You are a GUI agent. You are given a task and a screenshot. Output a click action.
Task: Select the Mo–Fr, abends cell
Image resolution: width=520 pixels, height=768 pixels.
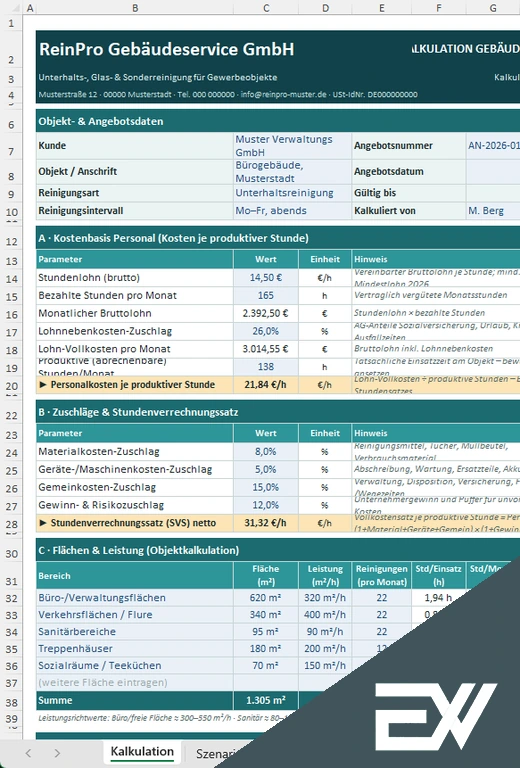[292, 211]
